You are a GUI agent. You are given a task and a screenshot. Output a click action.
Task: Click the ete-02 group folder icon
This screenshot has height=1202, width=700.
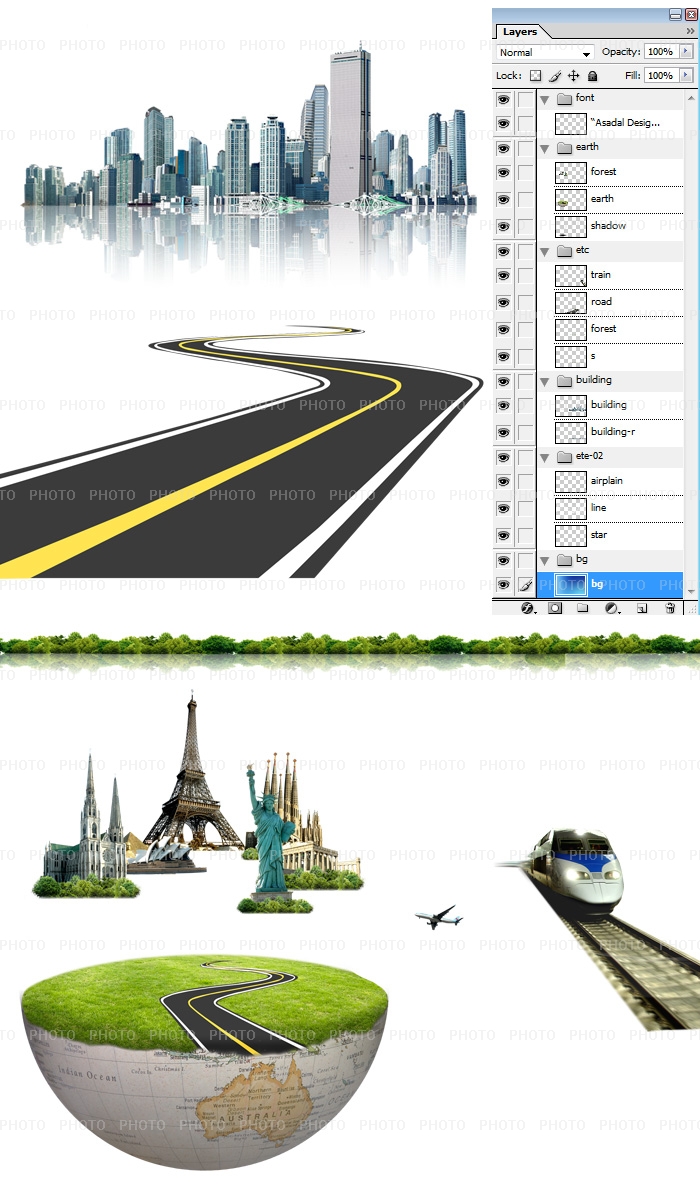tap(563, 456)
